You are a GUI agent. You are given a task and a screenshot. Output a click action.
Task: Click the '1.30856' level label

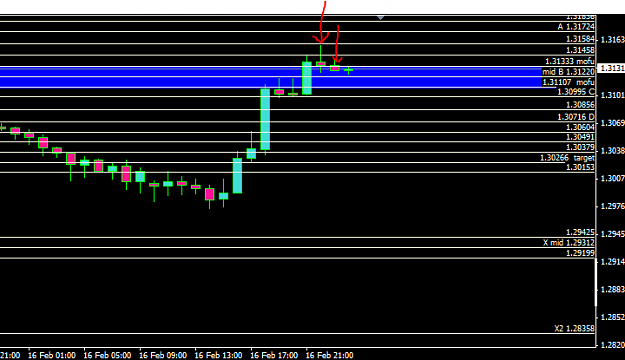(x=580, y=105)
